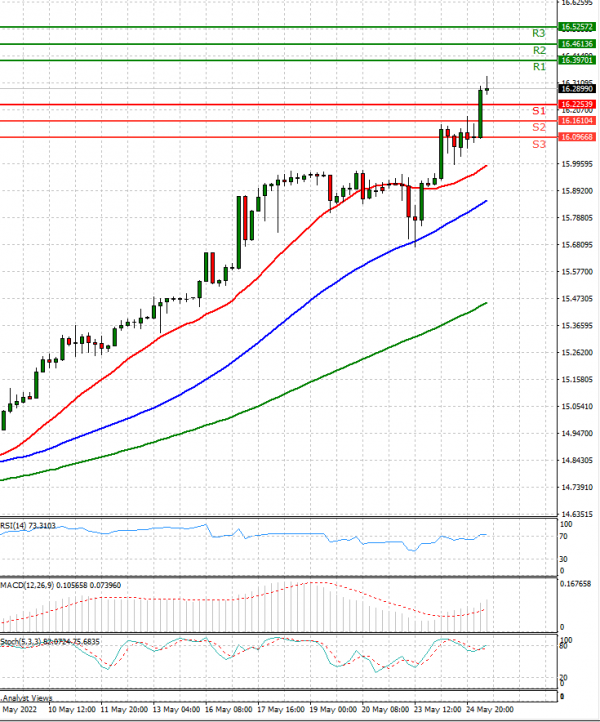
Task: Click the 15.68095 price axis value
Action: click(x=577, y=245)
